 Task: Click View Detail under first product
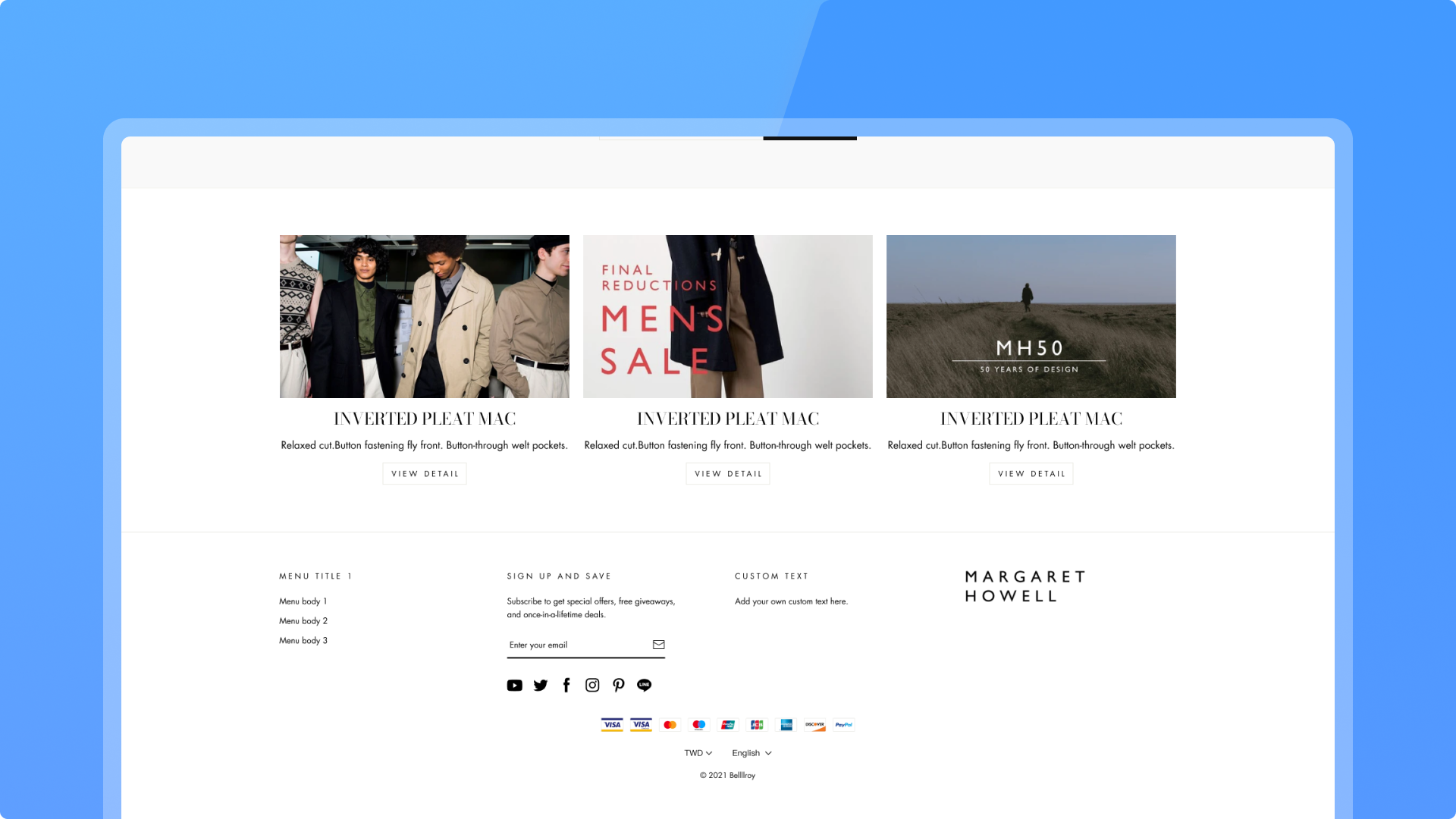[425, 474]
